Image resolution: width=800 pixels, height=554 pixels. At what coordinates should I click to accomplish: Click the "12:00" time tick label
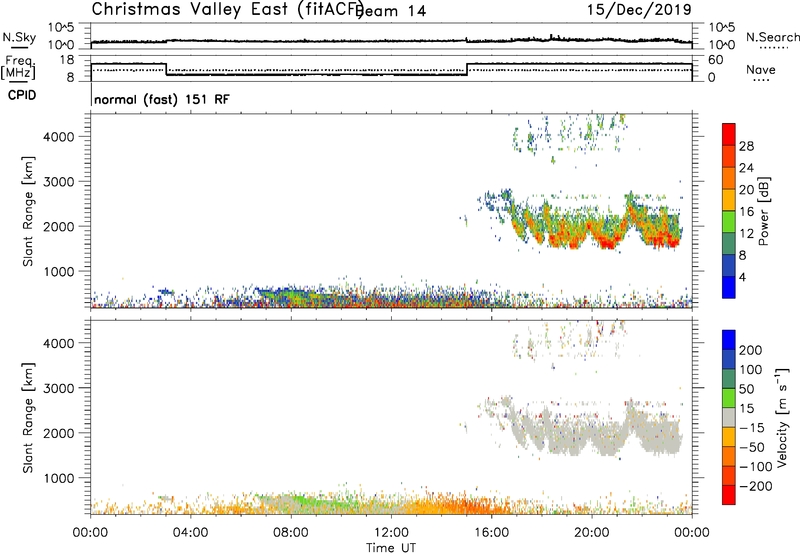tap(391, 533)
